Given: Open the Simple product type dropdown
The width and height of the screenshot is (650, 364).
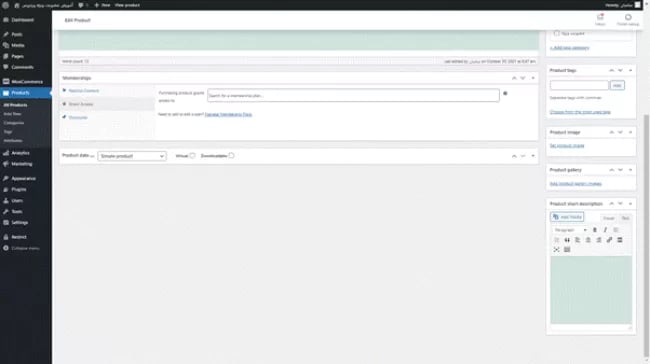Looking at the screenshot, I should pyautogui.click(x=132, y=156).
